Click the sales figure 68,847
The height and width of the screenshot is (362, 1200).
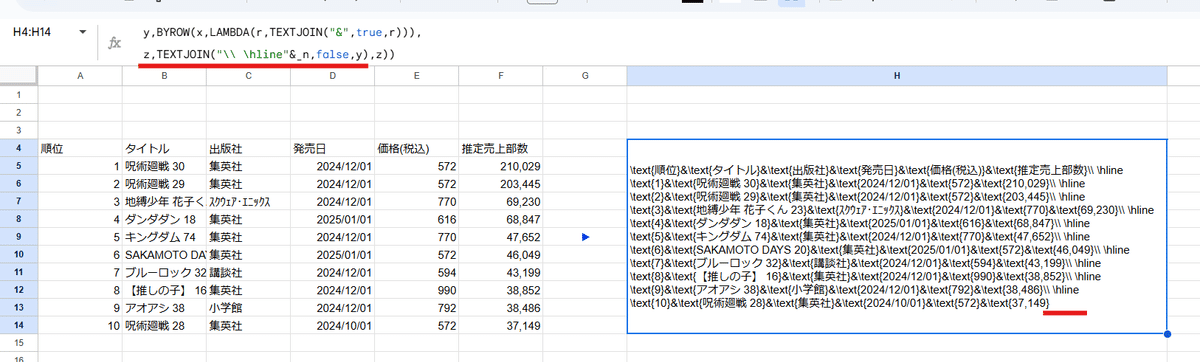tap(501, 219)
